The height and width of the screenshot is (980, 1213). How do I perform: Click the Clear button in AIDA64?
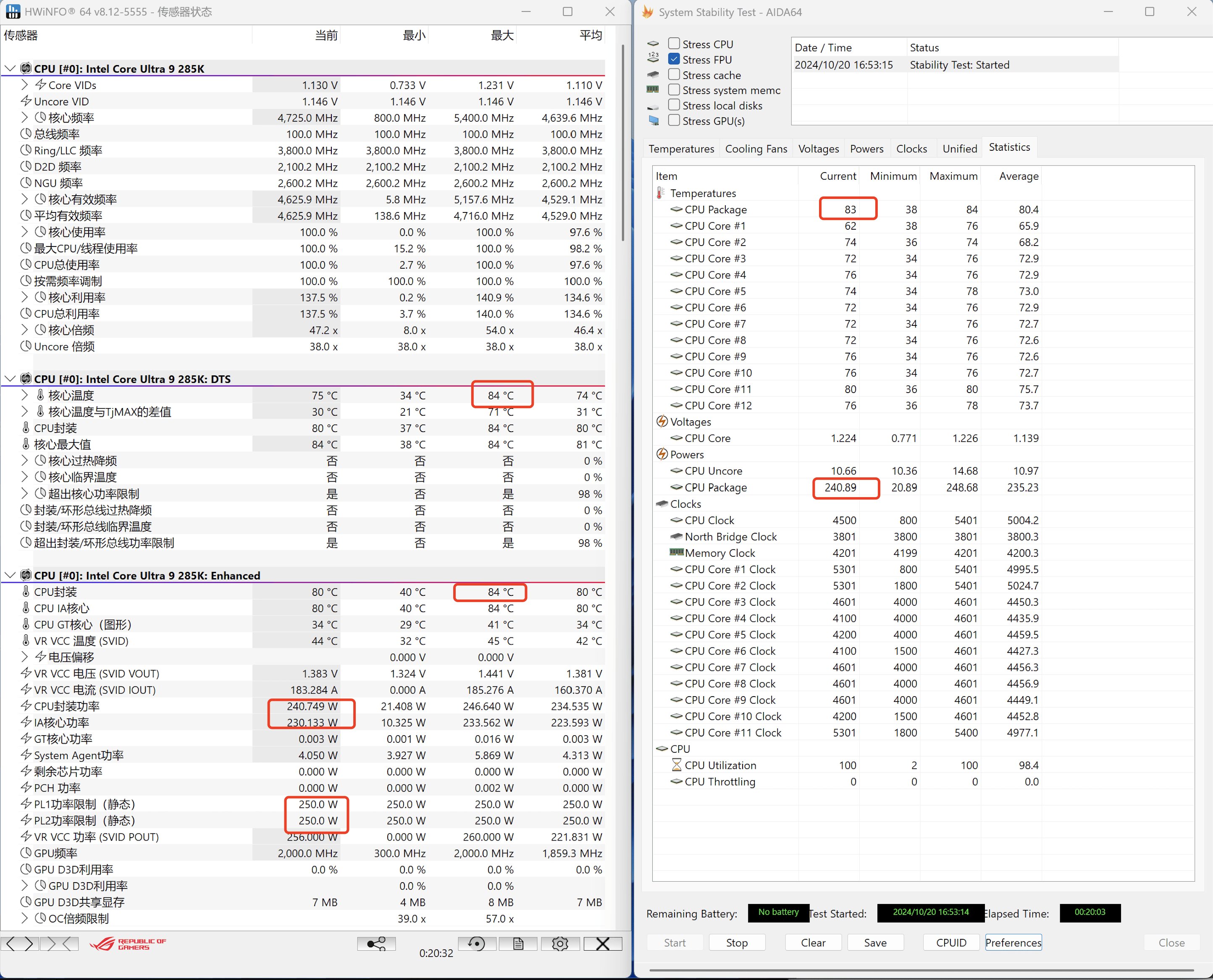coord(813,942)
